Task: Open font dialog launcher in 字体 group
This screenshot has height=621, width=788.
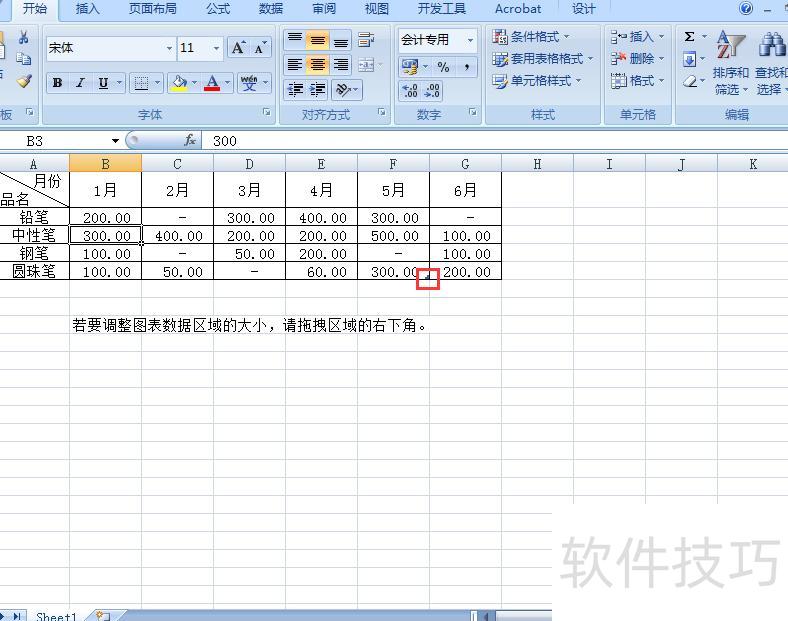Action: 266,113
